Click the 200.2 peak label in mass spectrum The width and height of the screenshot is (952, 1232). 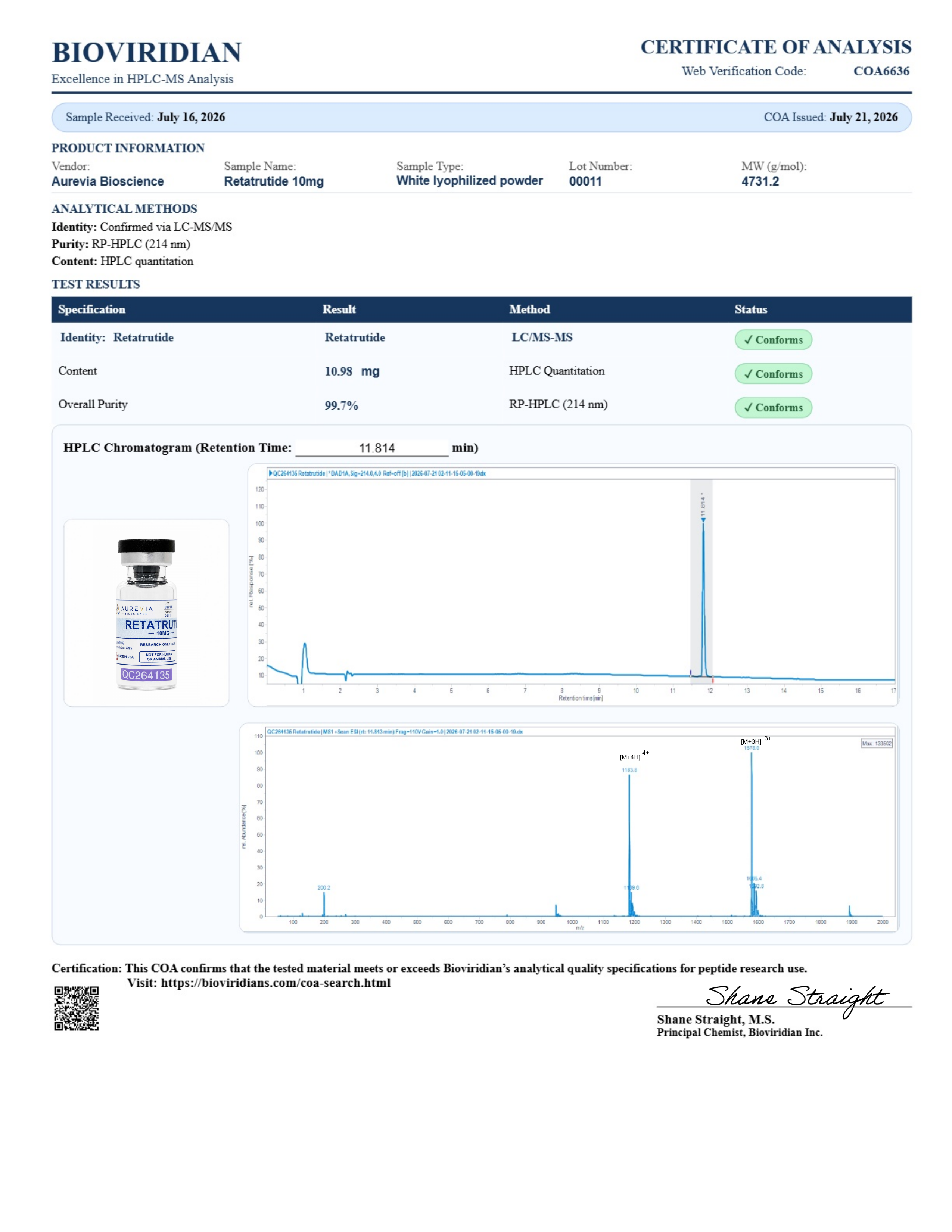coord(324,887)
